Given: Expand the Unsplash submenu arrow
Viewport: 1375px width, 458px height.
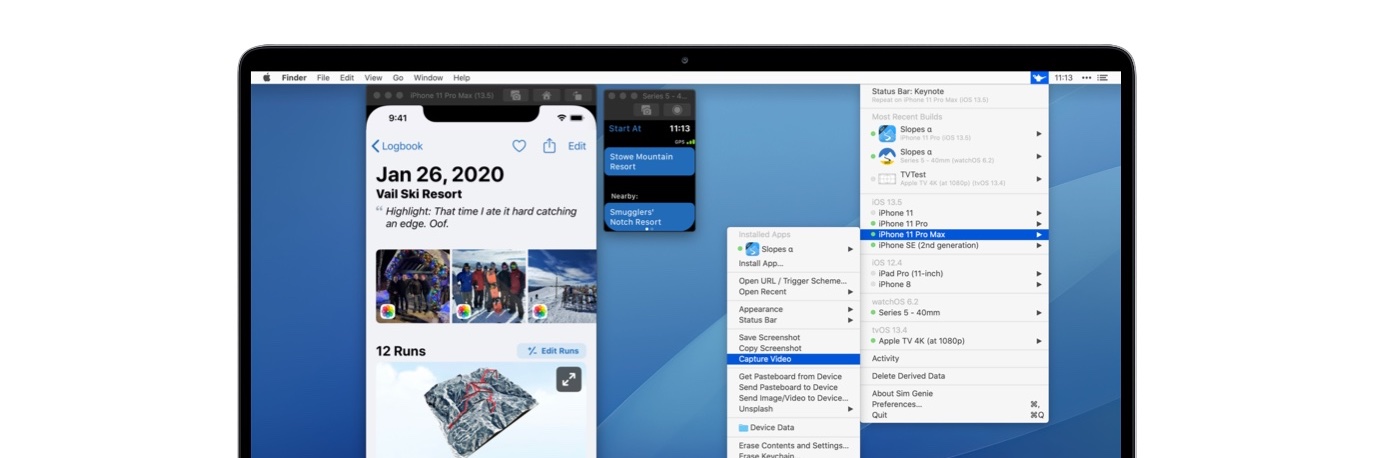Looking at the screenshot, I should coord(851,409).
